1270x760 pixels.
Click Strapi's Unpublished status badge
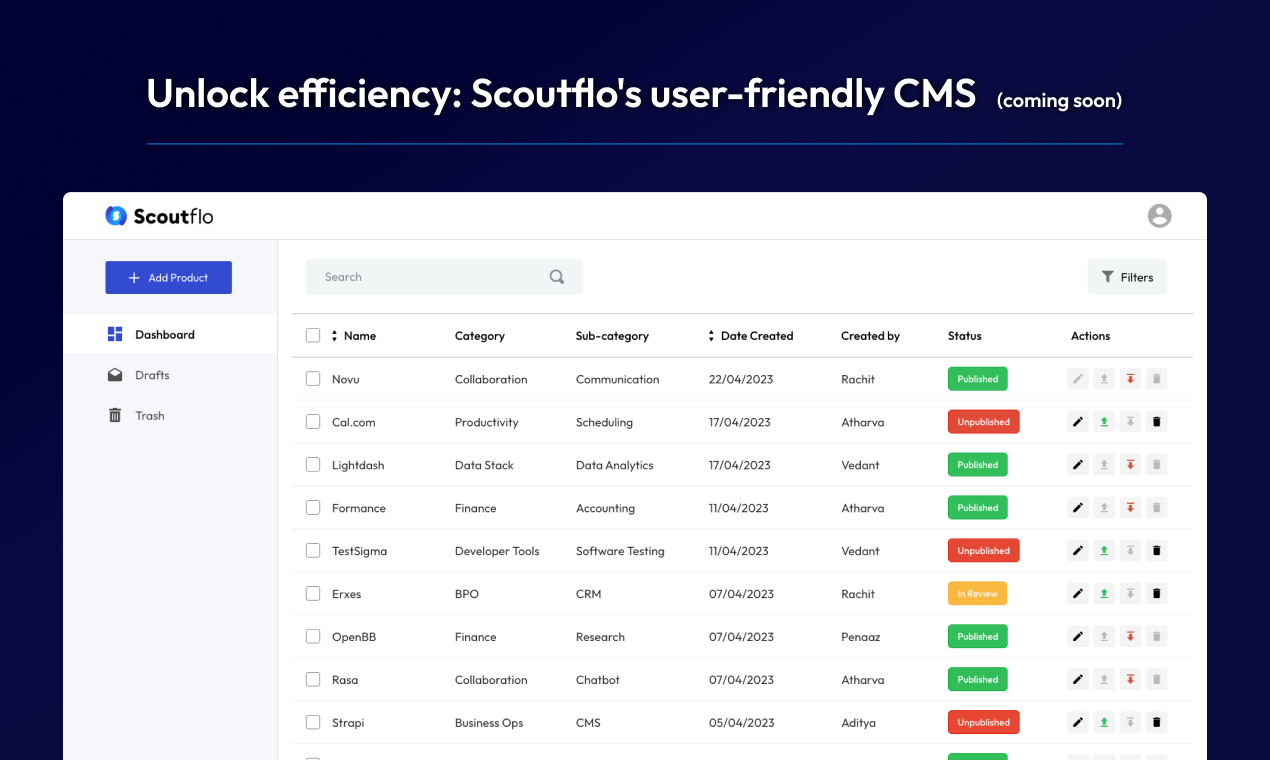pyautogui.click(x=984, y=723)
